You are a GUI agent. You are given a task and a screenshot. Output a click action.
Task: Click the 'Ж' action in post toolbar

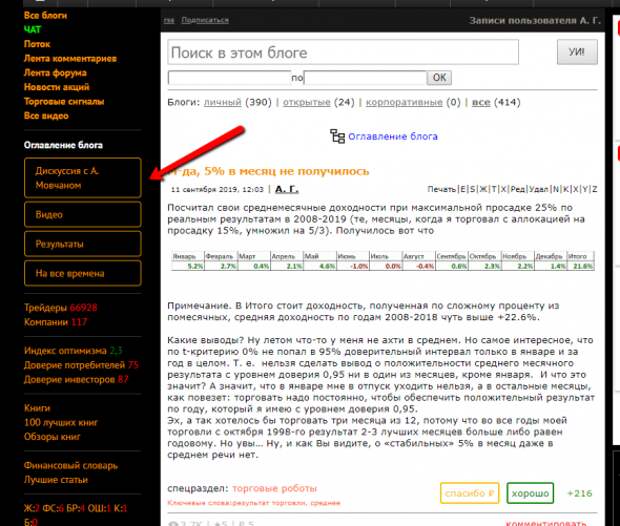pyautogui.click(x=483, y=189)
